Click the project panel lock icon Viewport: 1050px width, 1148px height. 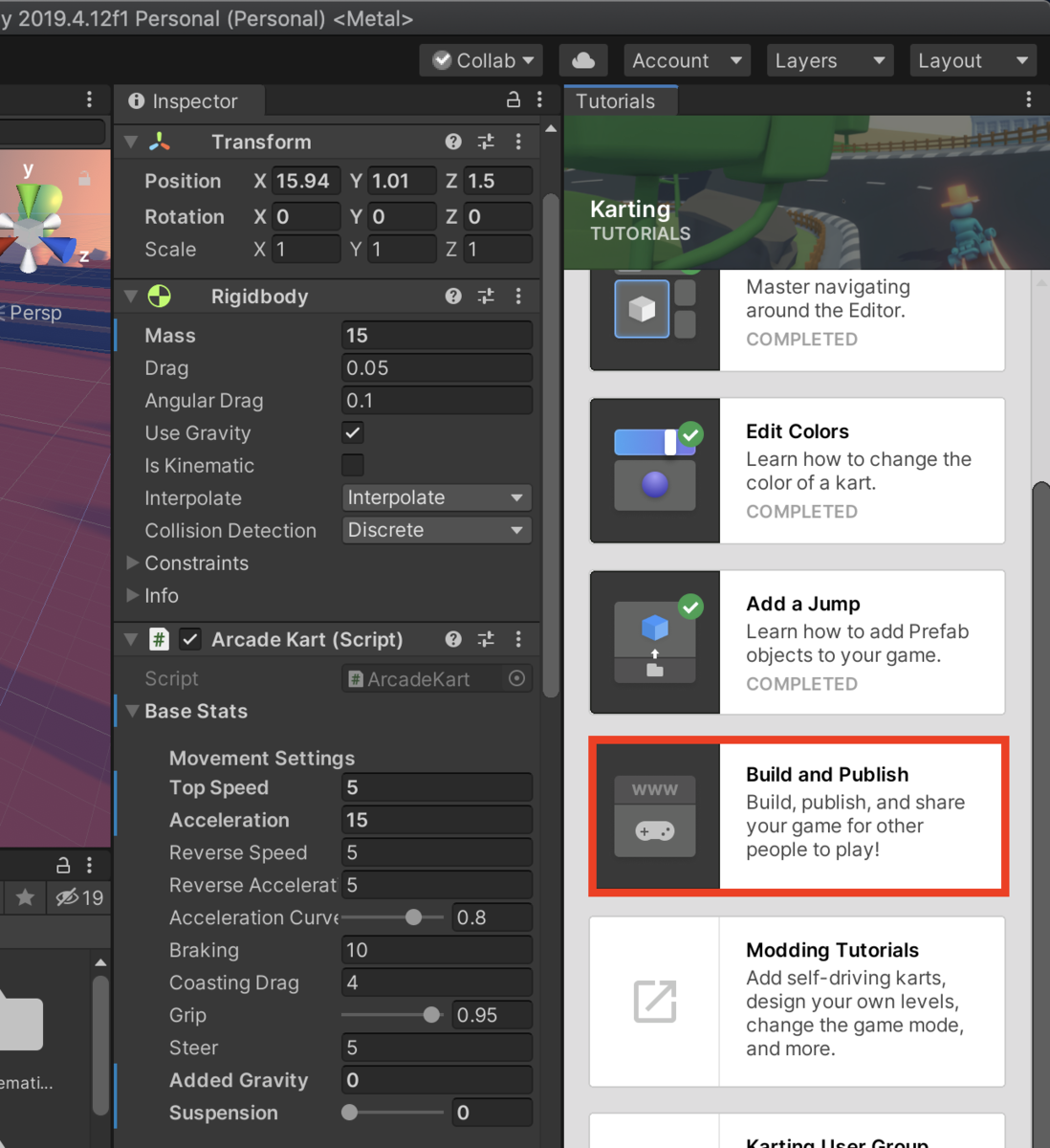(x=63, y=865)
